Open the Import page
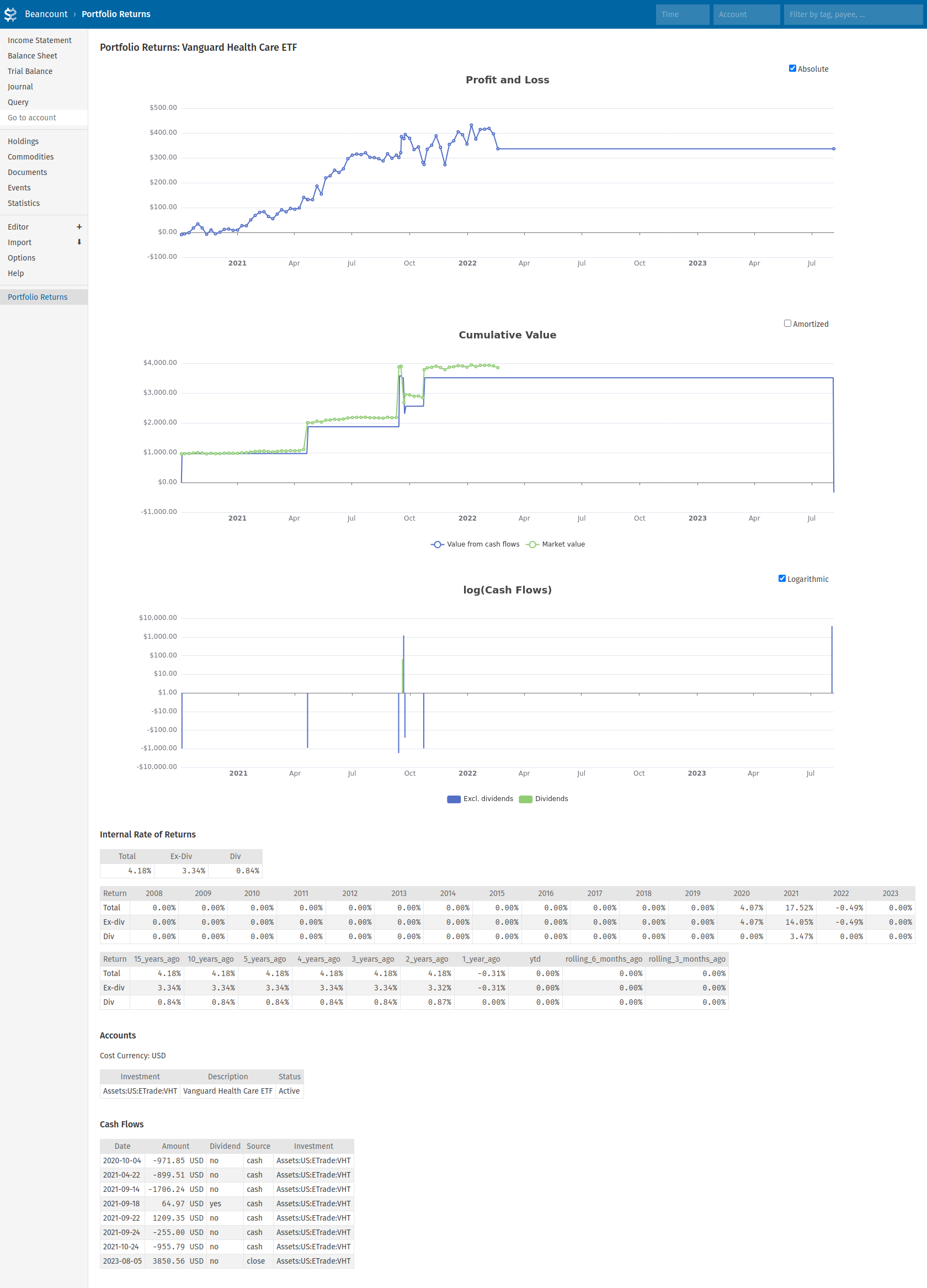 coord(20,242)
